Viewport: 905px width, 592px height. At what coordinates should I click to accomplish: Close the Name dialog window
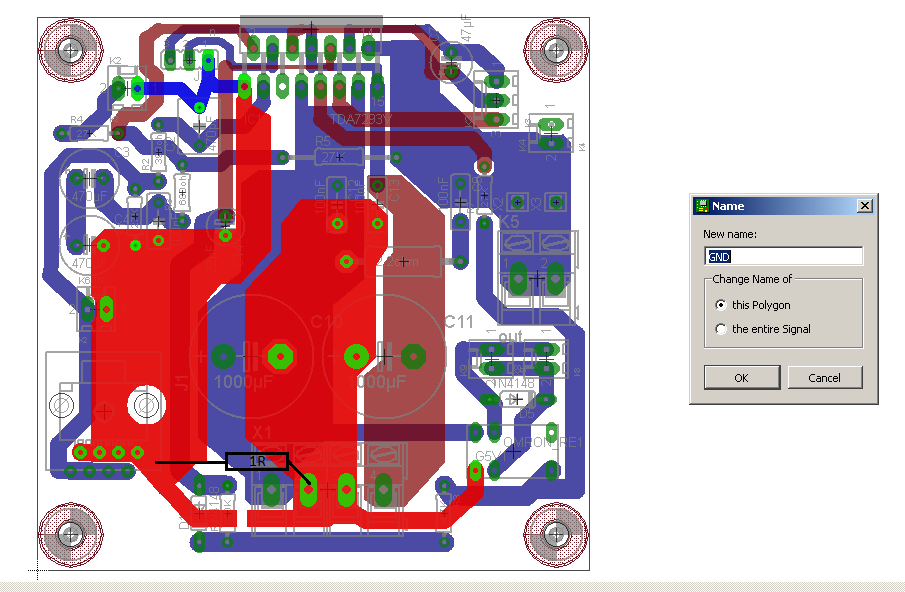(865, 206)
